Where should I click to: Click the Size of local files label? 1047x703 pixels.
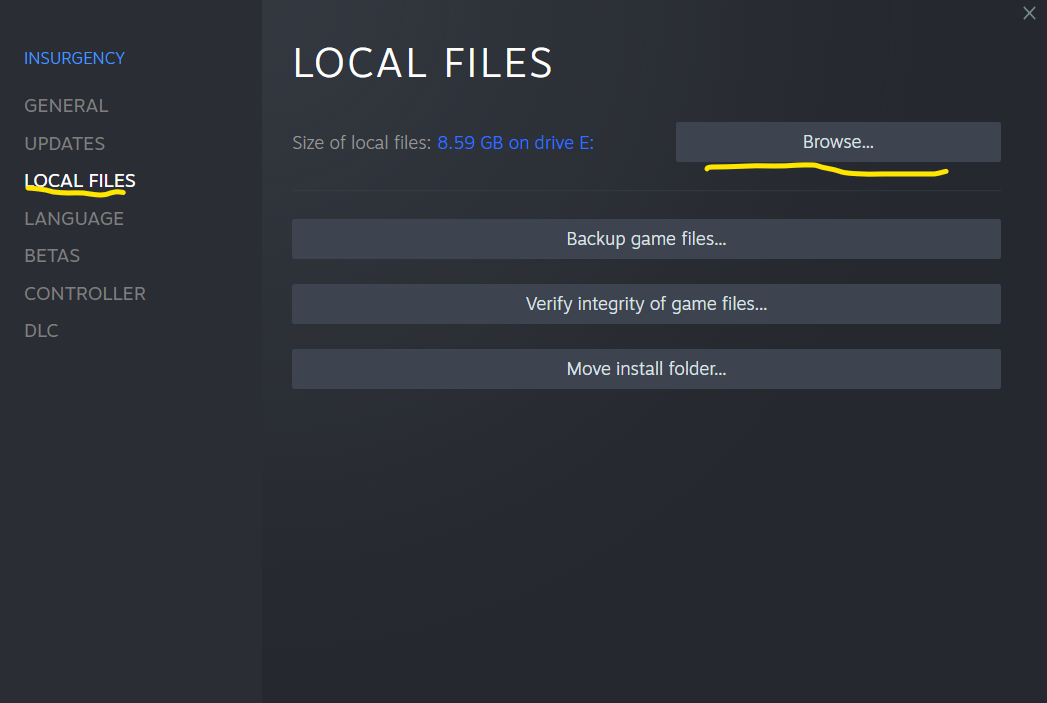pos(361,143)
